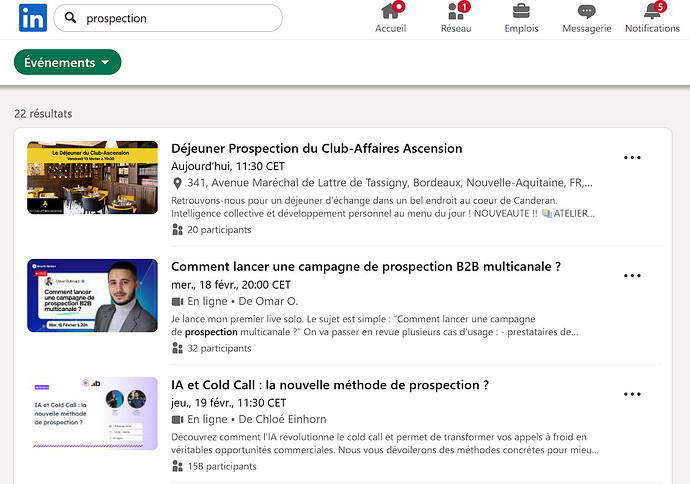Open options menu for Déjeuner Prospection event
The width and height of the screenshot is (690, 484).
point(632,157)
